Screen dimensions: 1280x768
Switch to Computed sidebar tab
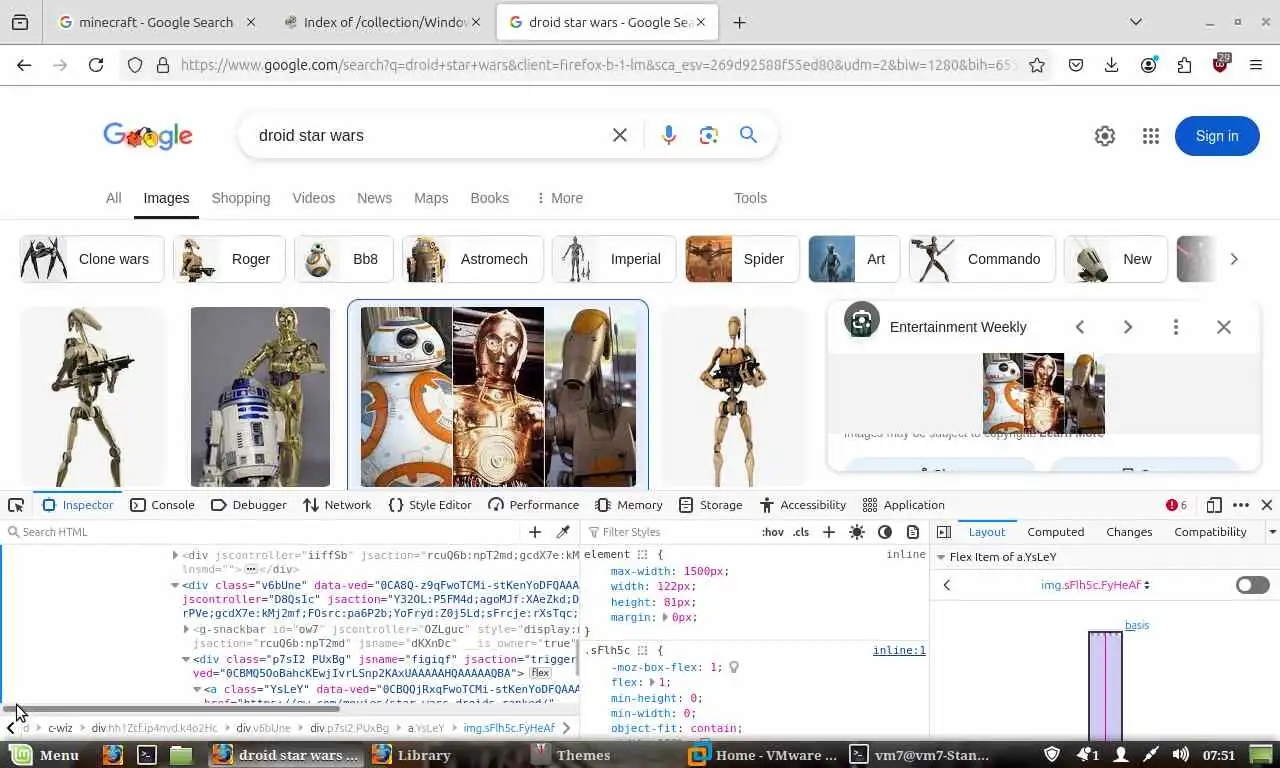1055,532
